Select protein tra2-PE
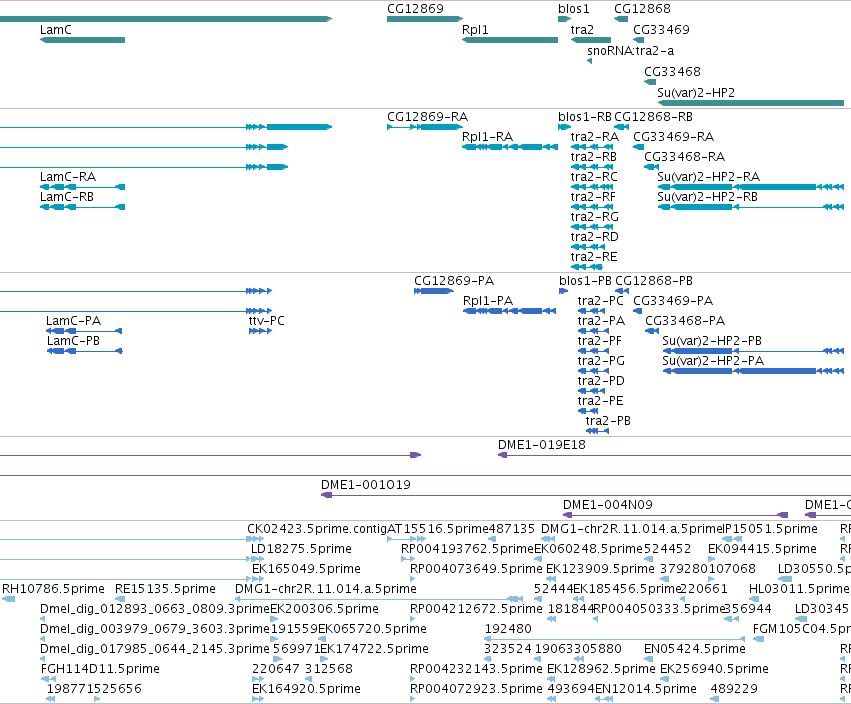 (x=588, y=411)
